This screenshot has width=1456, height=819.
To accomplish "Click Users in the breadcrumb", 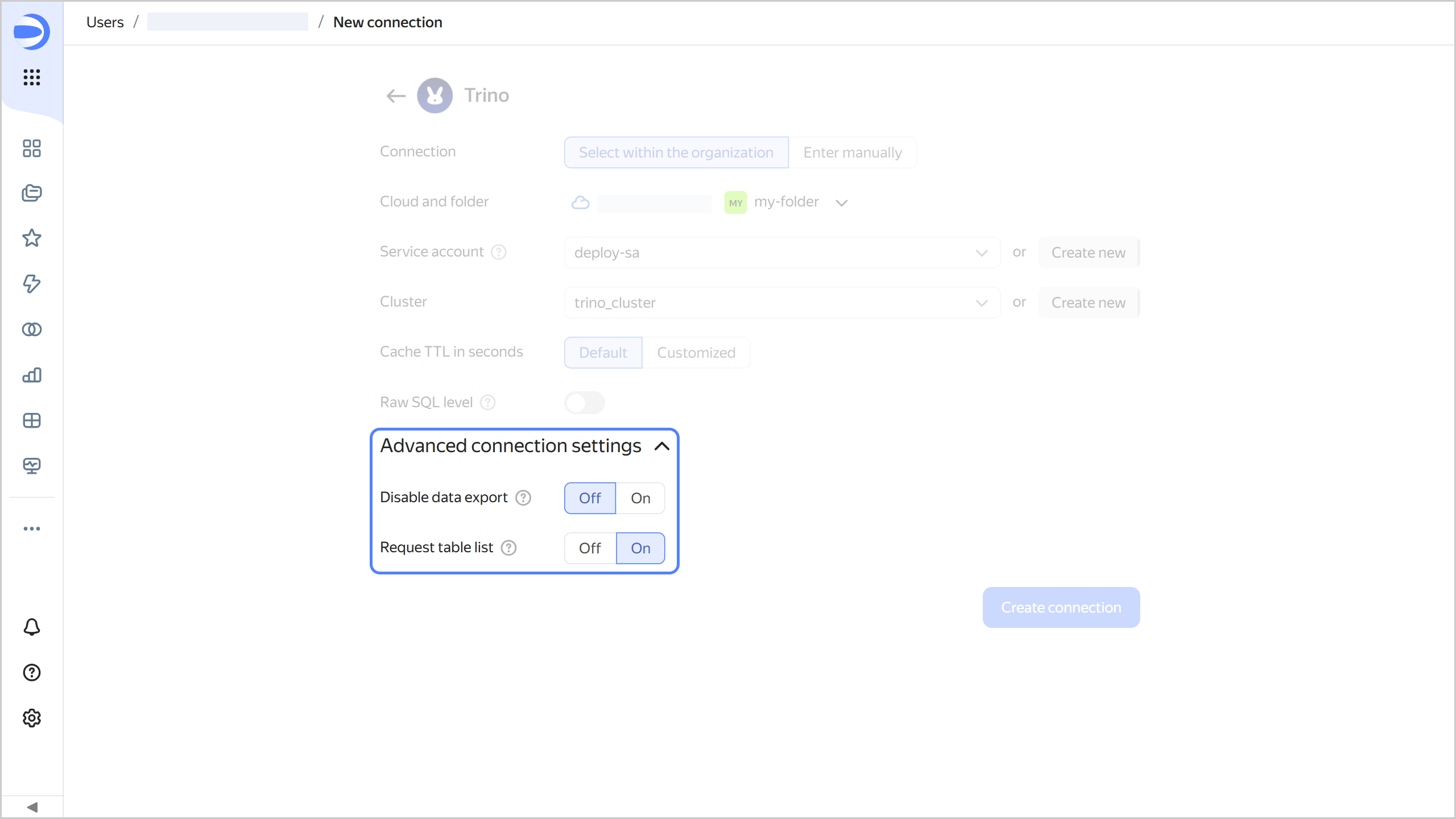I will [x=105, y=22].
